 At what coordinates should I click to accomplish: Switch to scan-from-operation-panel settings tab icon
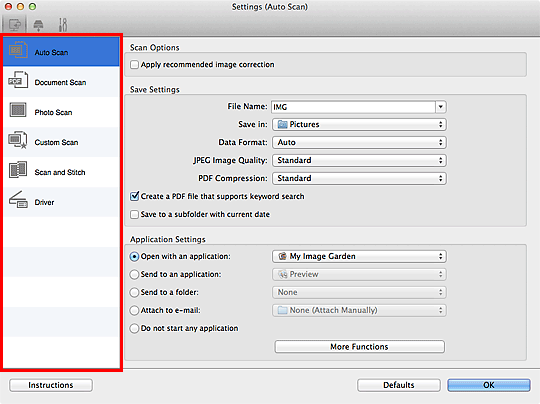(38, 25)
